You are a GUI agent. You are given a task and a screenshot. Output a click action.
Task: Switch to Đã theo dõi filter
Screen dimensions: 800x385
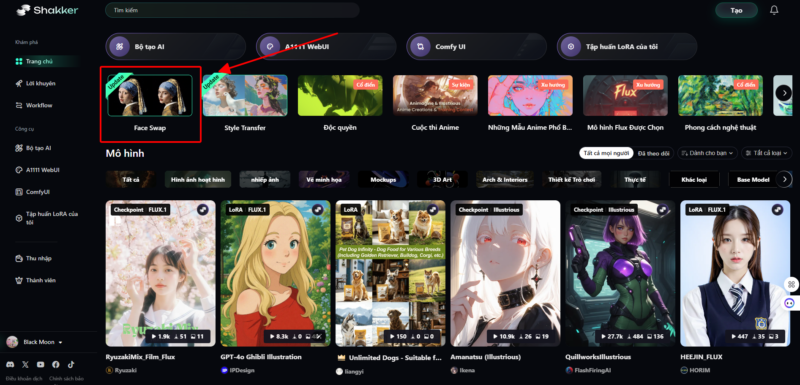pyautogui.click(x=654, y=153)
